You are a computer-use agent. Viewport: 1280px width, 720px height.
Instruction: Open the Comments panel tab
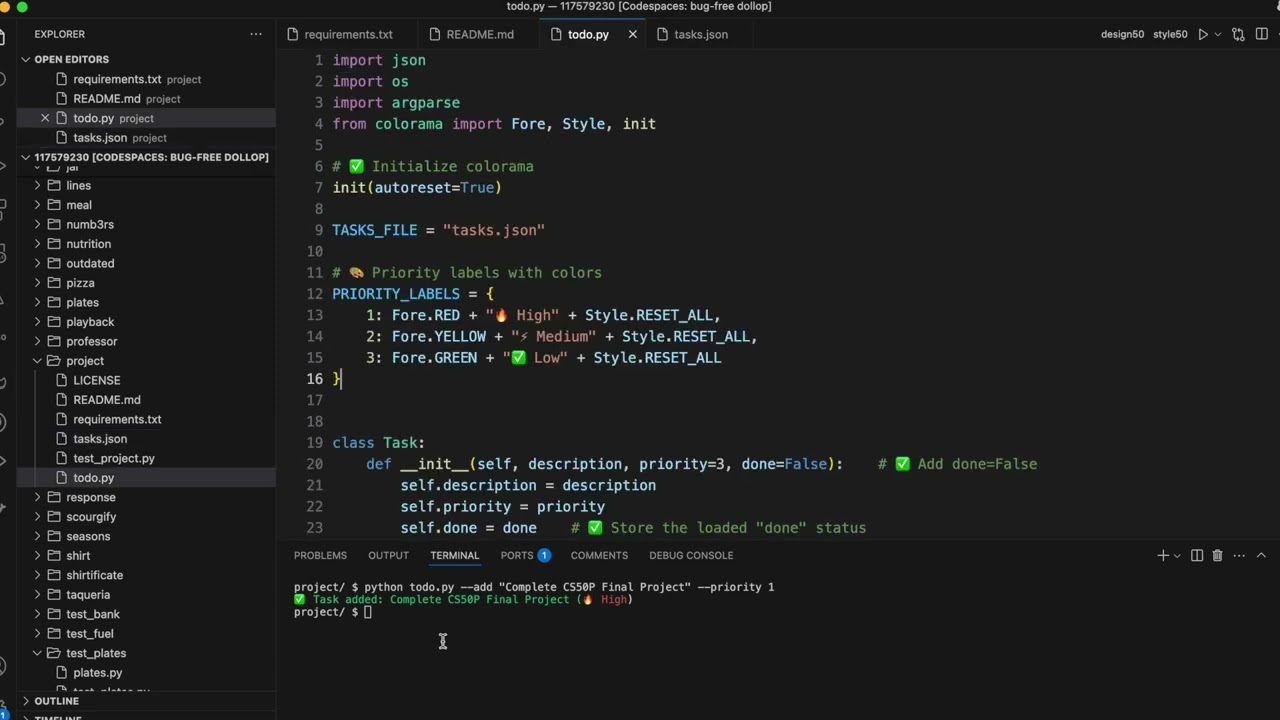pyautogui.click(x=599, y=555)
